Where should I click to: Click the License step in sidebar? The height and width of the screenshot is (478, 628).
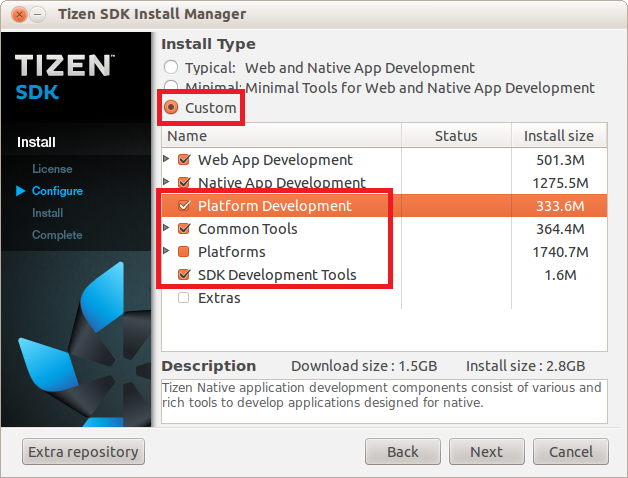(52, 169)
